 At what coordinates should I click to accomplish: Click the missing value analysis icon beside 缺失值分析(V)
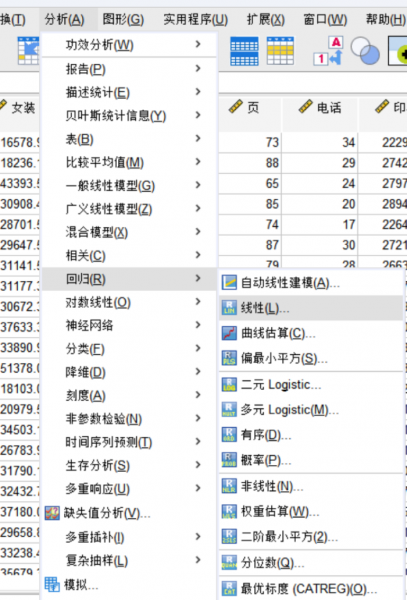52,513
